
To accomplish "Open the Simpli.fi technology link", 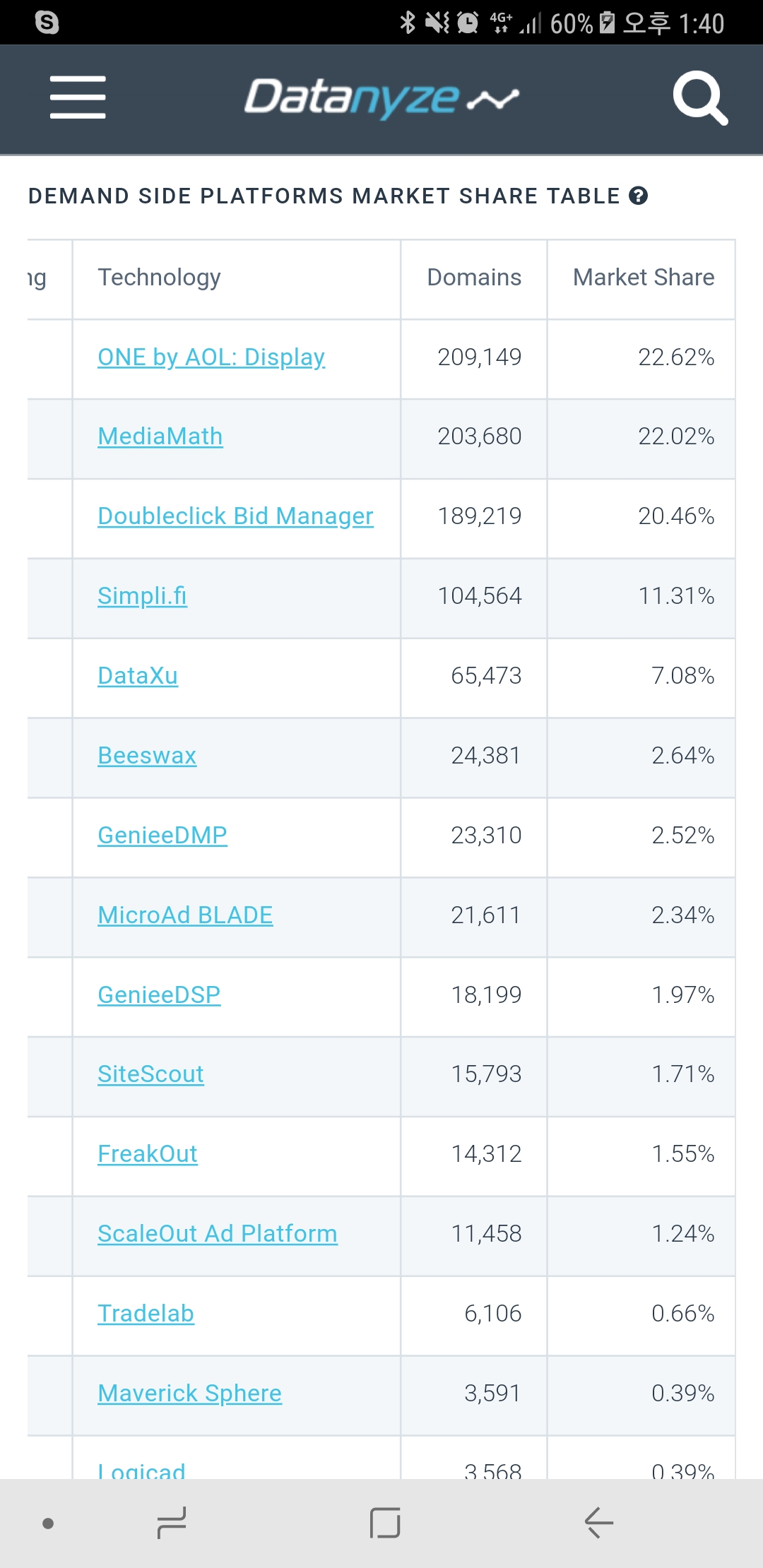I will [142, 596].
